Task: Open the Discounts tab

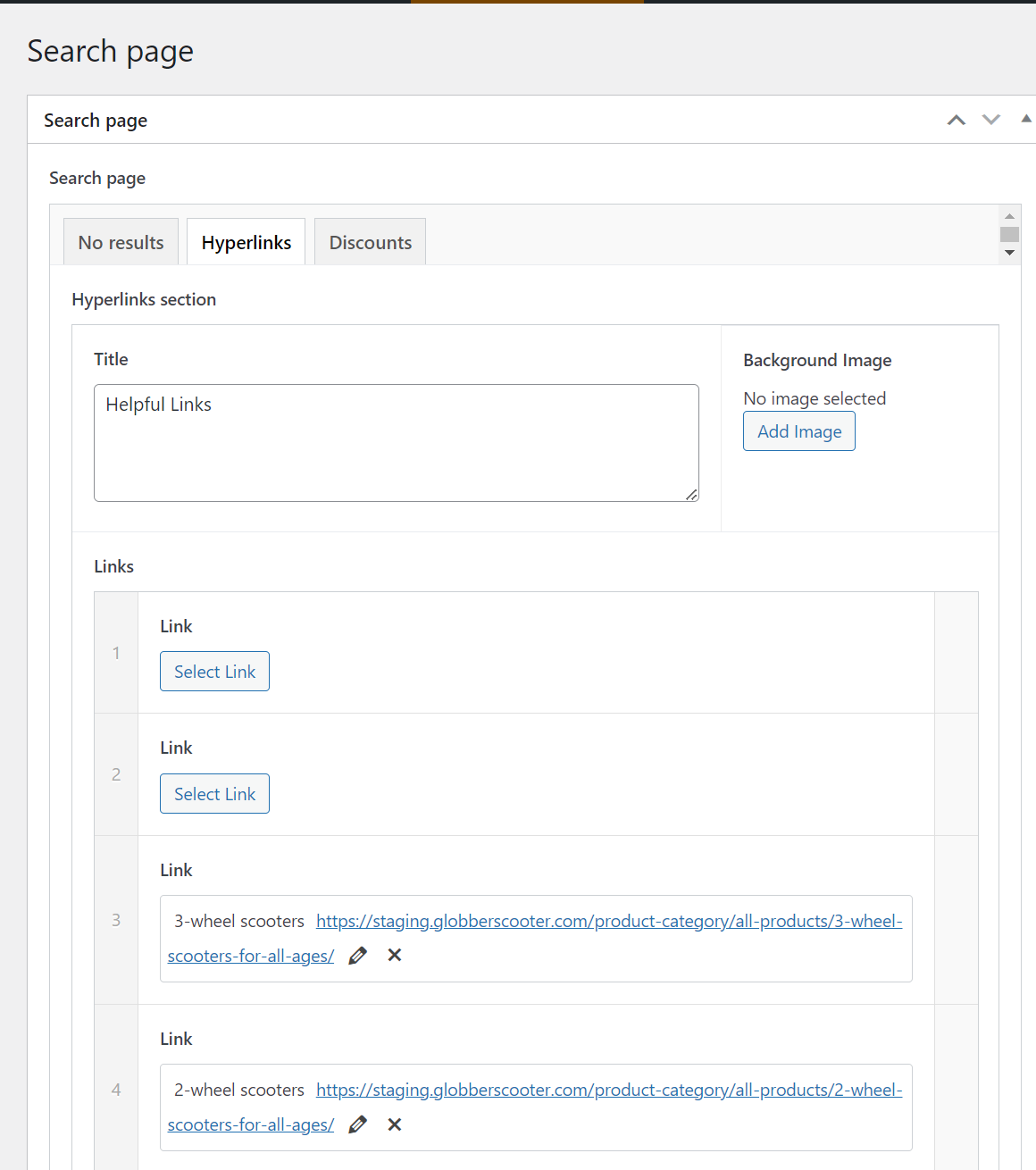Action: (370, 241)
